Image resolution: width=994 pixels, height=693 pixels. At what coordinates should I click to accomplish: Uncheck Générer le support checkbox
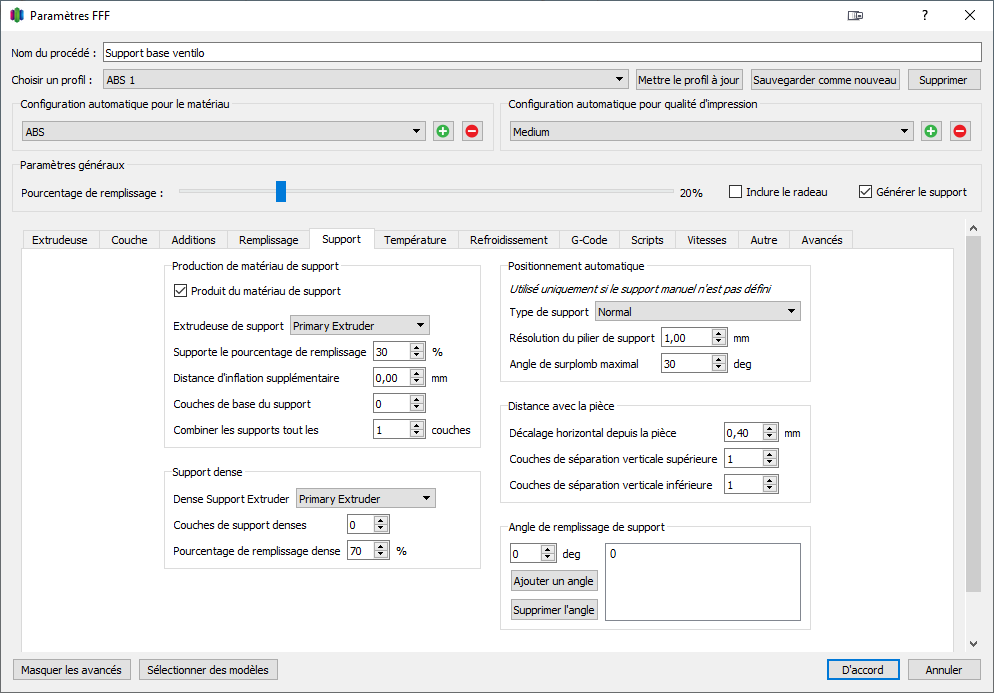coord(866,192)
